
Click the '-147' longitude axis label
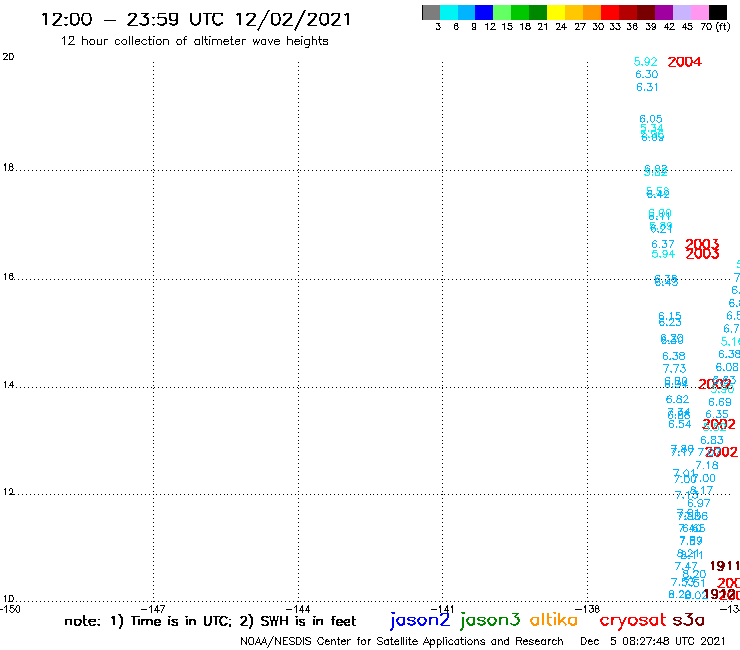[x=153, y=609]
